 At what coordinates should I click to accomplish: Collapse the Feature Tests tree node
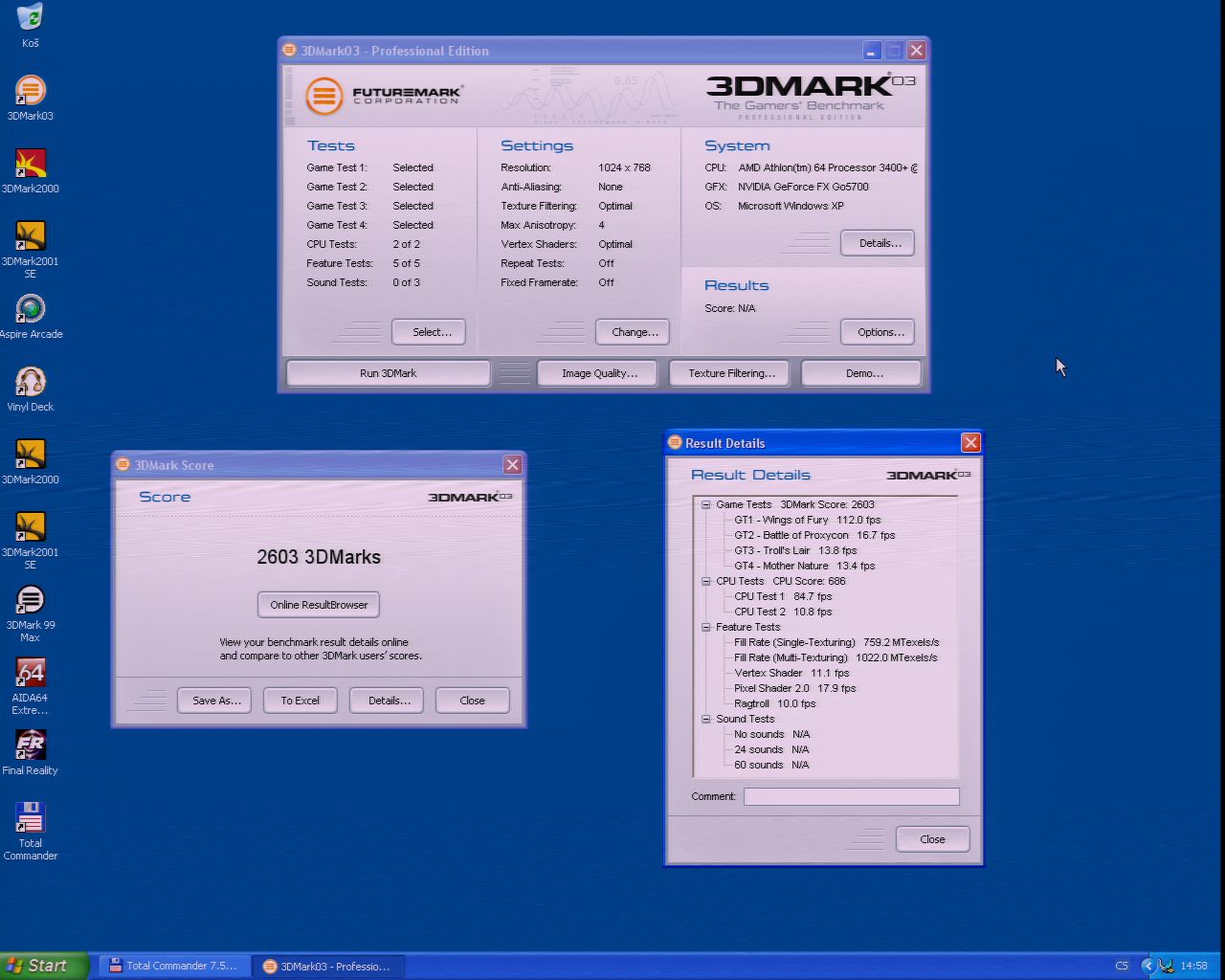[x=706, y=627]
